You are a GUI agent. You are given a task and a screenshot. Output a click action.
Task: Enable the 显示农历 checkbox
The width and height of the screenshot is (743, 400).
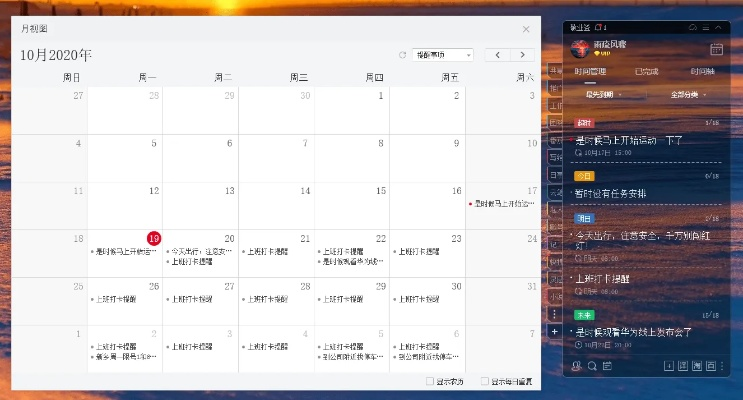tap(430, 381)
